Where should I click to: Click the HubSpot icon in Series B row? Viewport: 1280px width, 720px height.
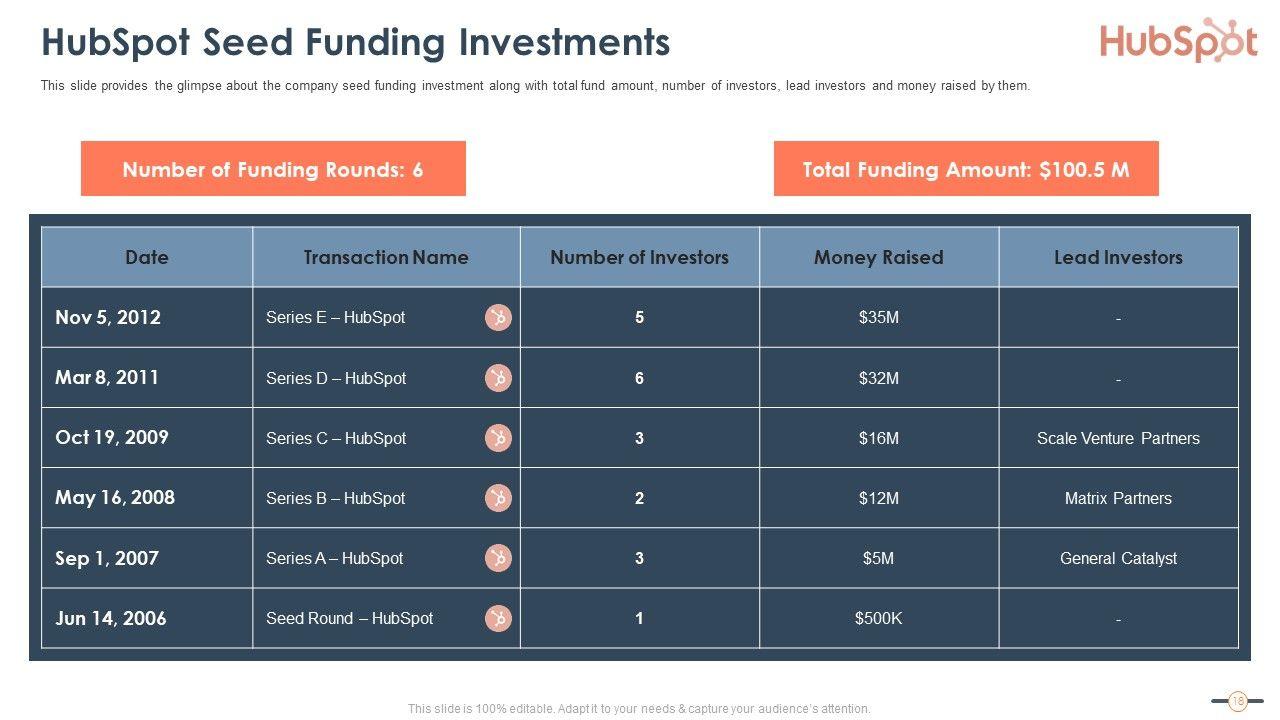point(498,498)
